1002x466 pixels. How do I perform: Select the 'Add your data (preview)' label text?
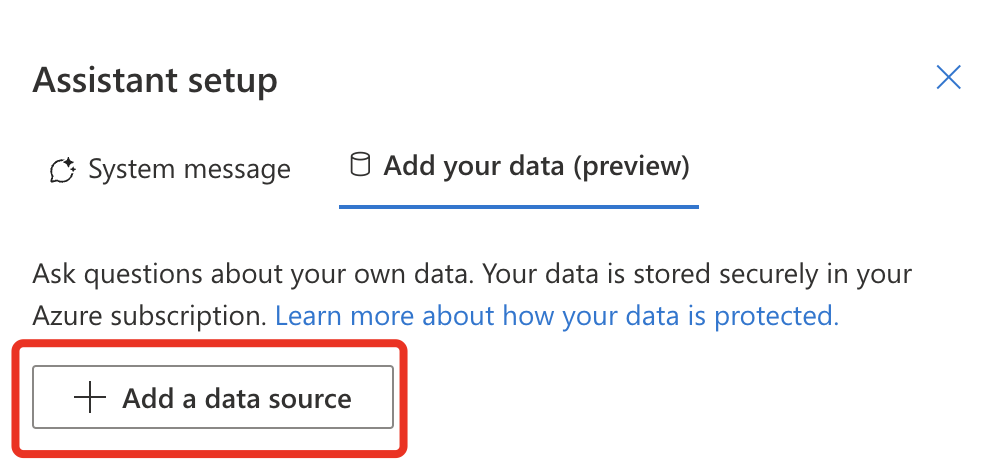pos(536,166)
